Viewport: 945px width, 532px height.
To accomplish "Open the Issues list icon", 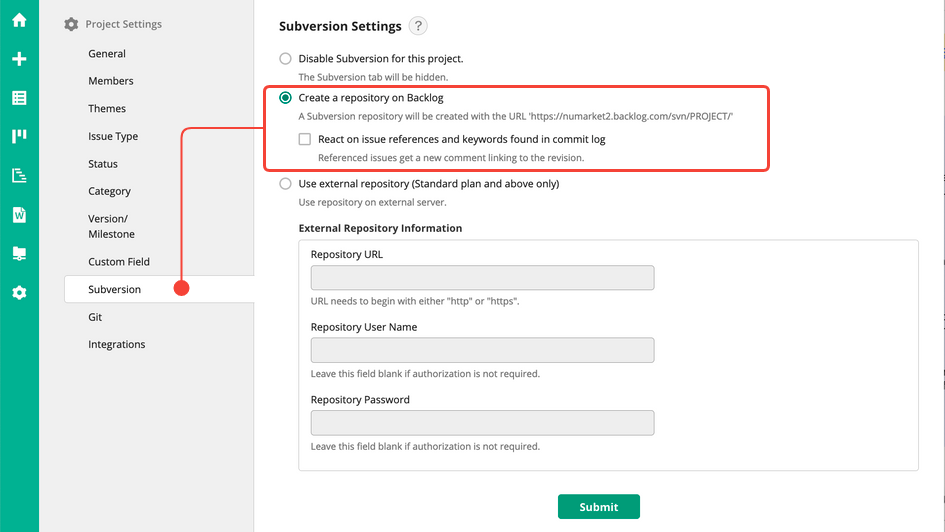I will tap(19, 98).
